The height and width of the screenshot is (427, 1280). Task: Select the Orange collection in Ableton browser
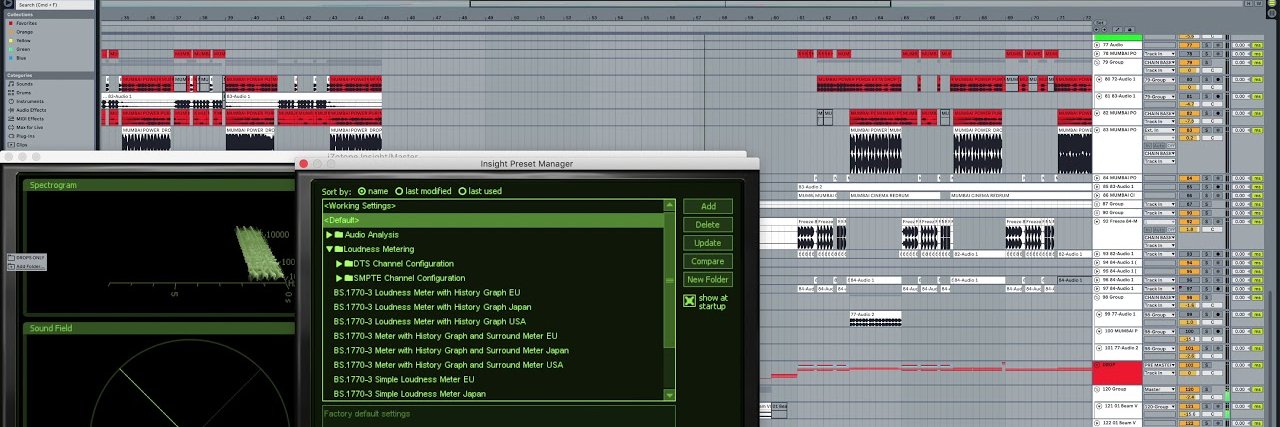[x=24, y=31]
